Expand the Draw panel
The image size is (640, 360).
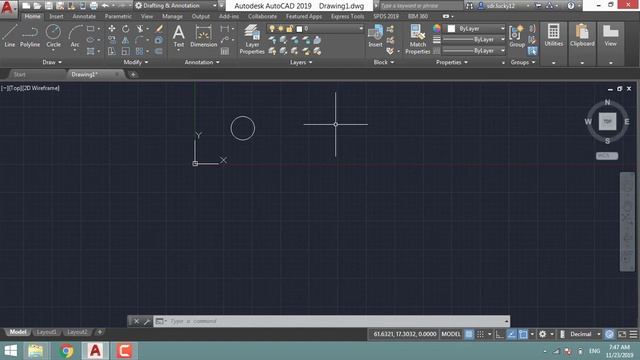click(52, 62)
